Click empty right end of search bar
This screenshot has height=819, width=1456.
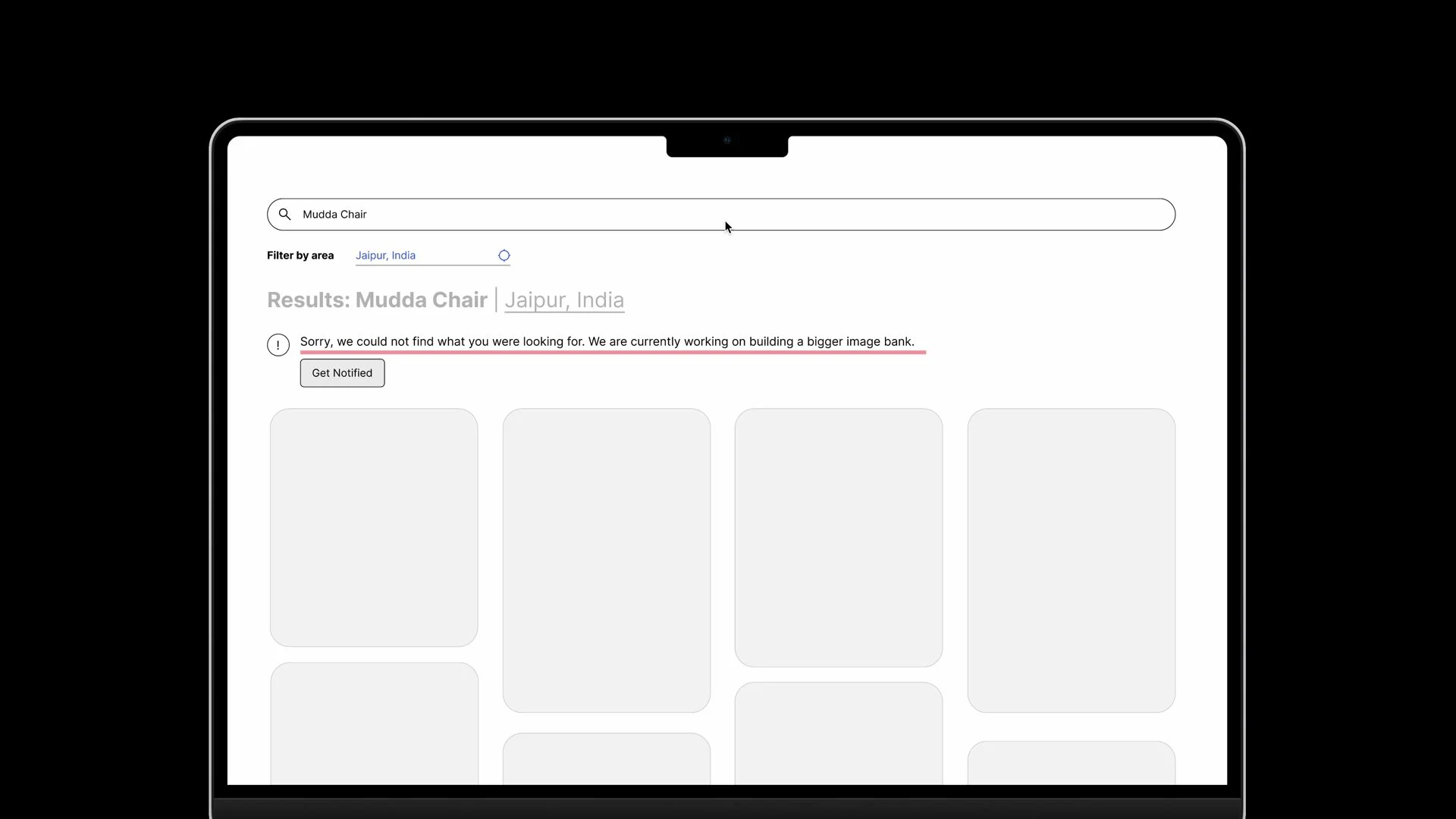point(1100,215)
